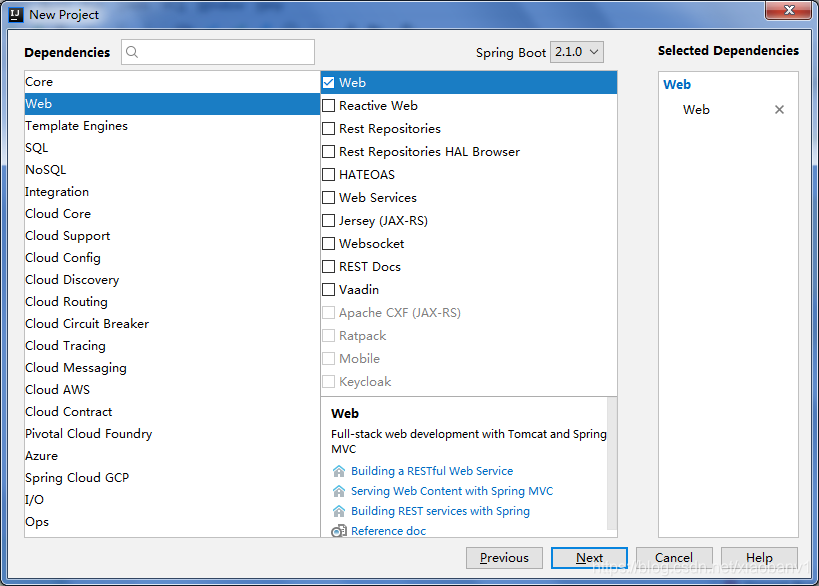Check the Rest Repositories option
Viewport: 819px width, 586px height.
(329, 128)
